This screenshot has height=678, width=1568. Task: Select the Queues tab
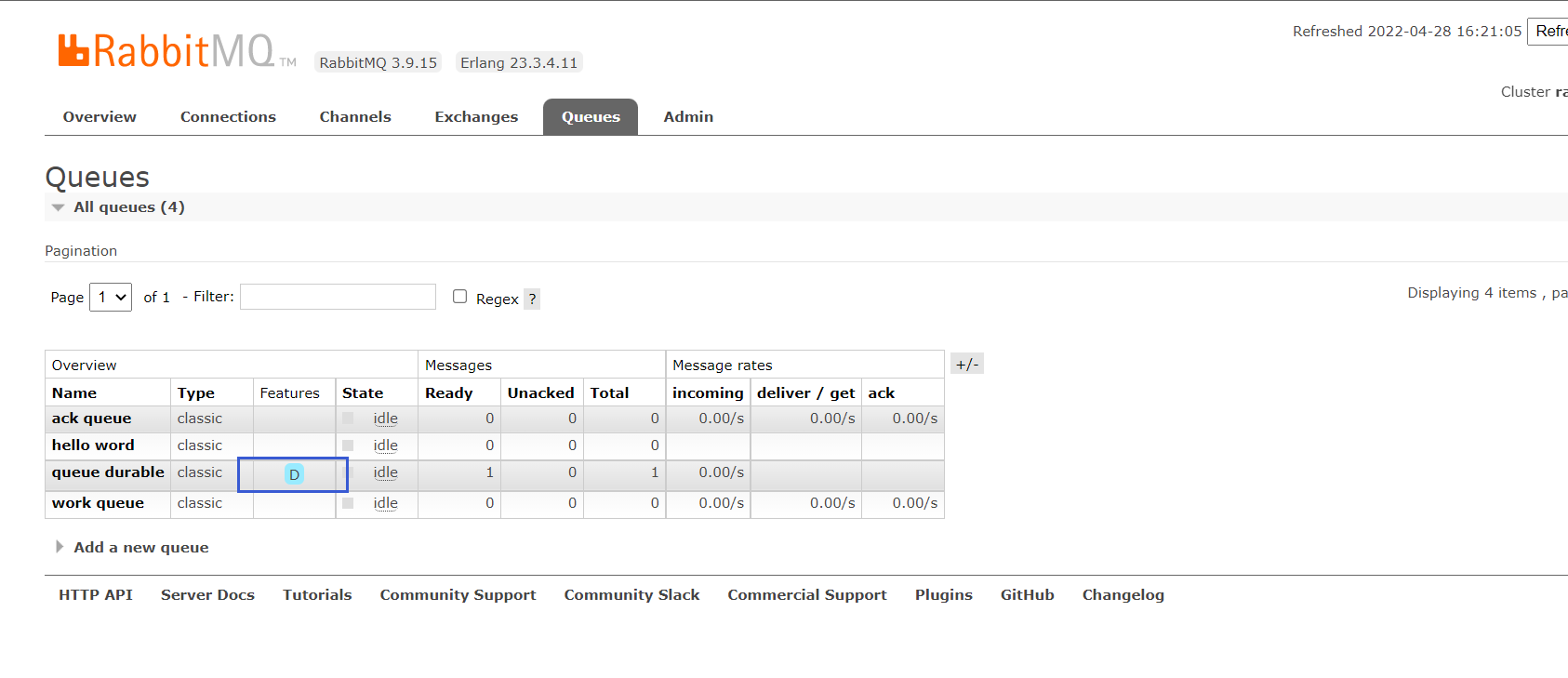coord(591,116)
